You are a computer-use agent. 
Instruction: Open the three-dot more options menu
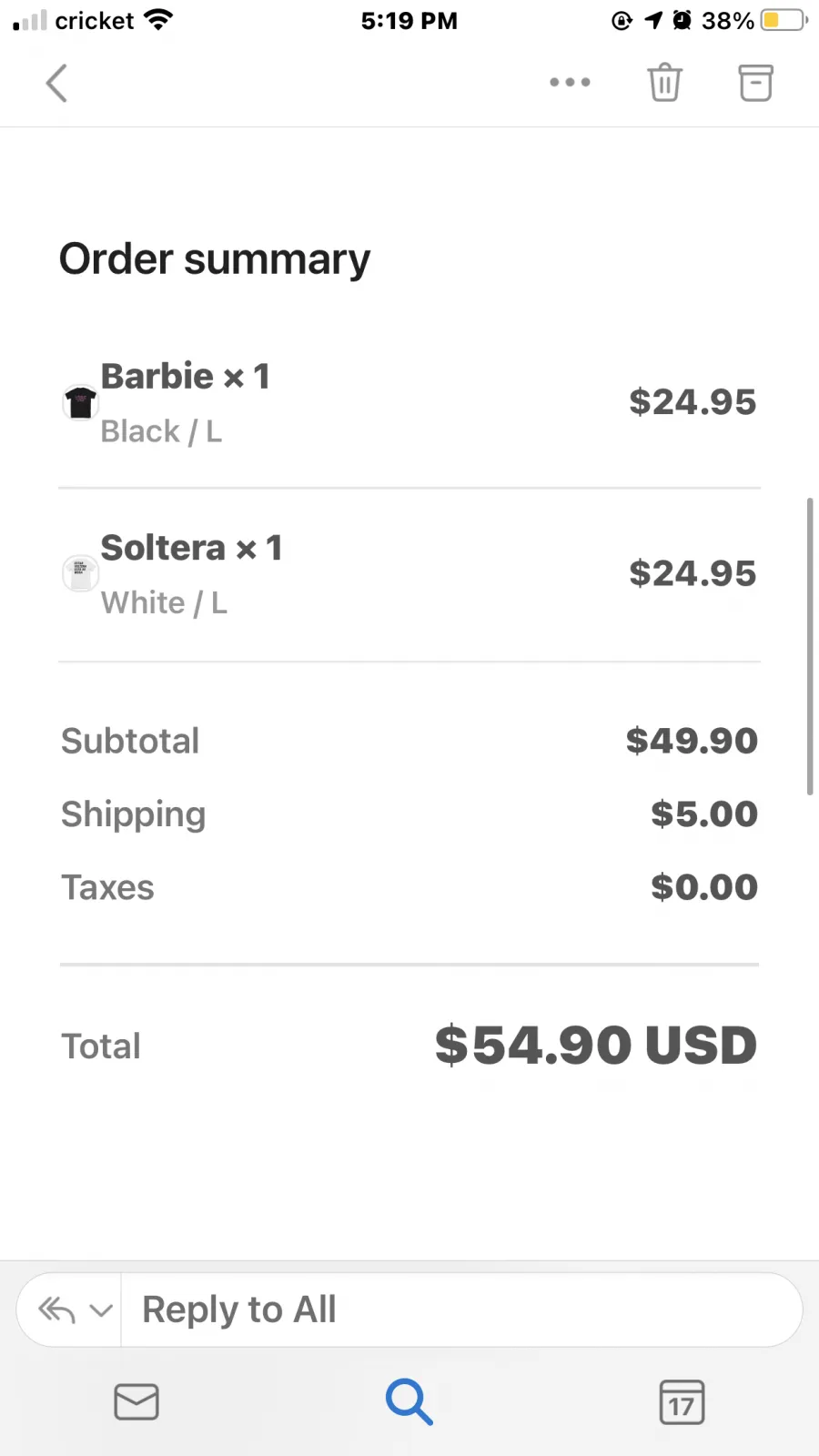click(x=570, y=83)
